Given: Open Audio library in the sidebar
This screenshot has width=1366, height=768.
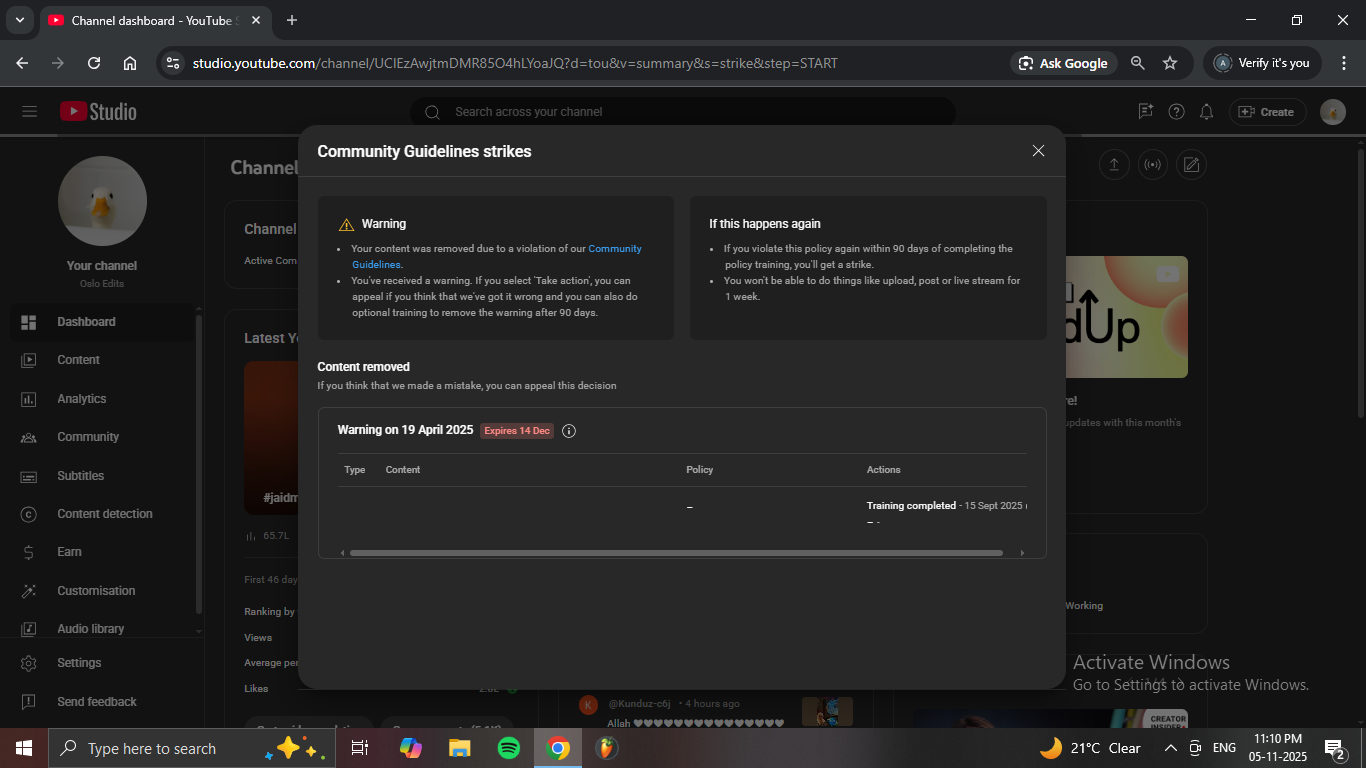Looking at the screenshot, I should point(90,629).
